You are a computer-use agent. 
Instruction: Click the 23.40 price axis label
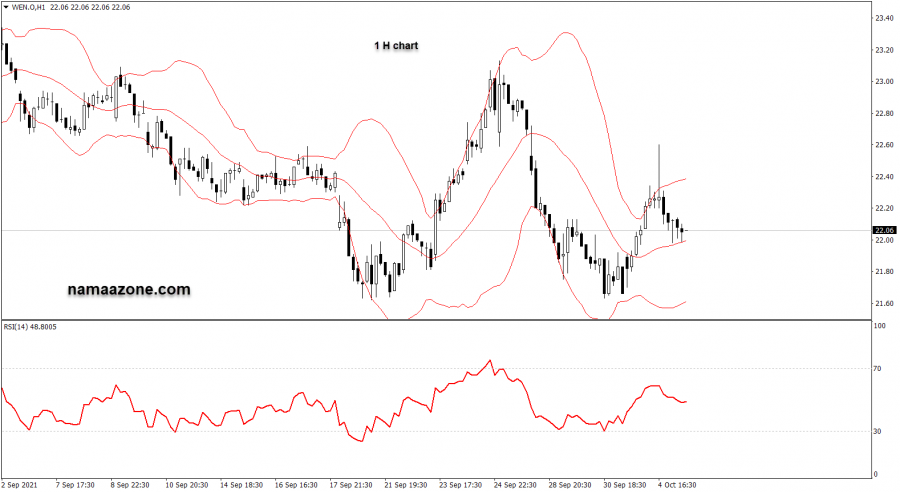click(x=884, y=18)
